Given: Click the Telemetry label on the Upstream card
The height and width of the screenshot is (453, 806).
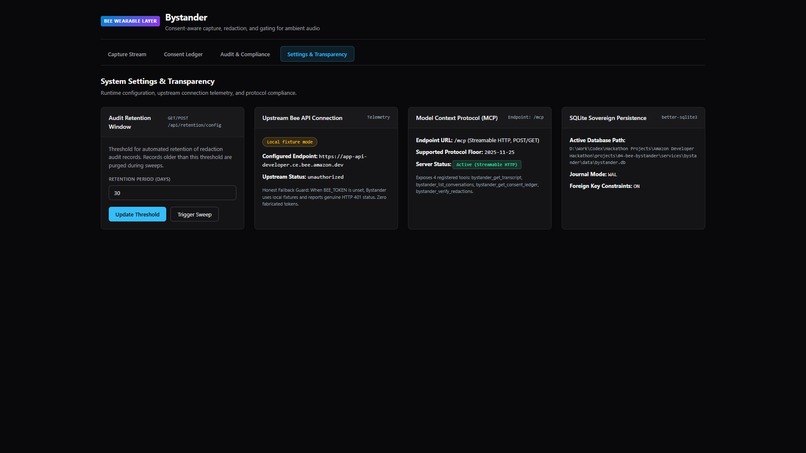Looking at the screenshot, I should tap(378, 117).
